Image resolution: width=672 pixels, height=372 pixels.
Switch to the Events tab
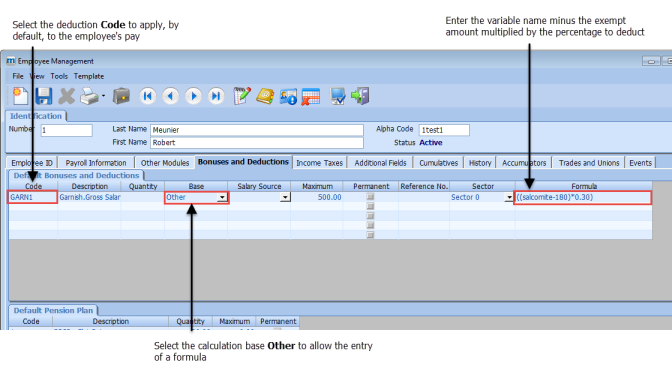[640, 163]
